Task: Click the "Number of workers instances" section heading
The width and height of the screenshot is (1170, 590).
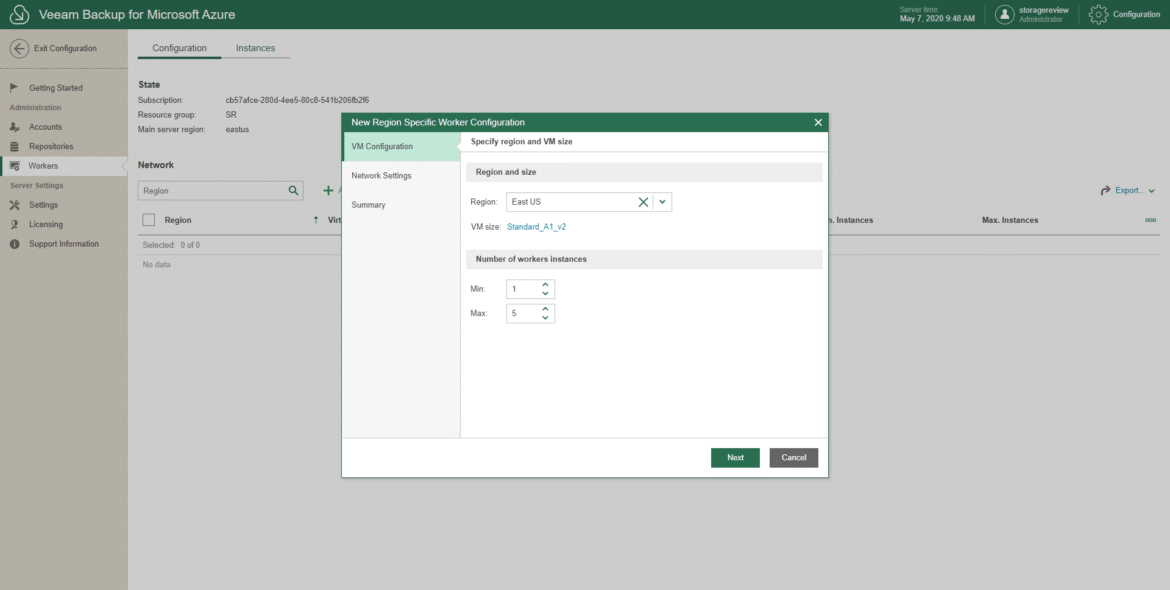Action: 531,259
